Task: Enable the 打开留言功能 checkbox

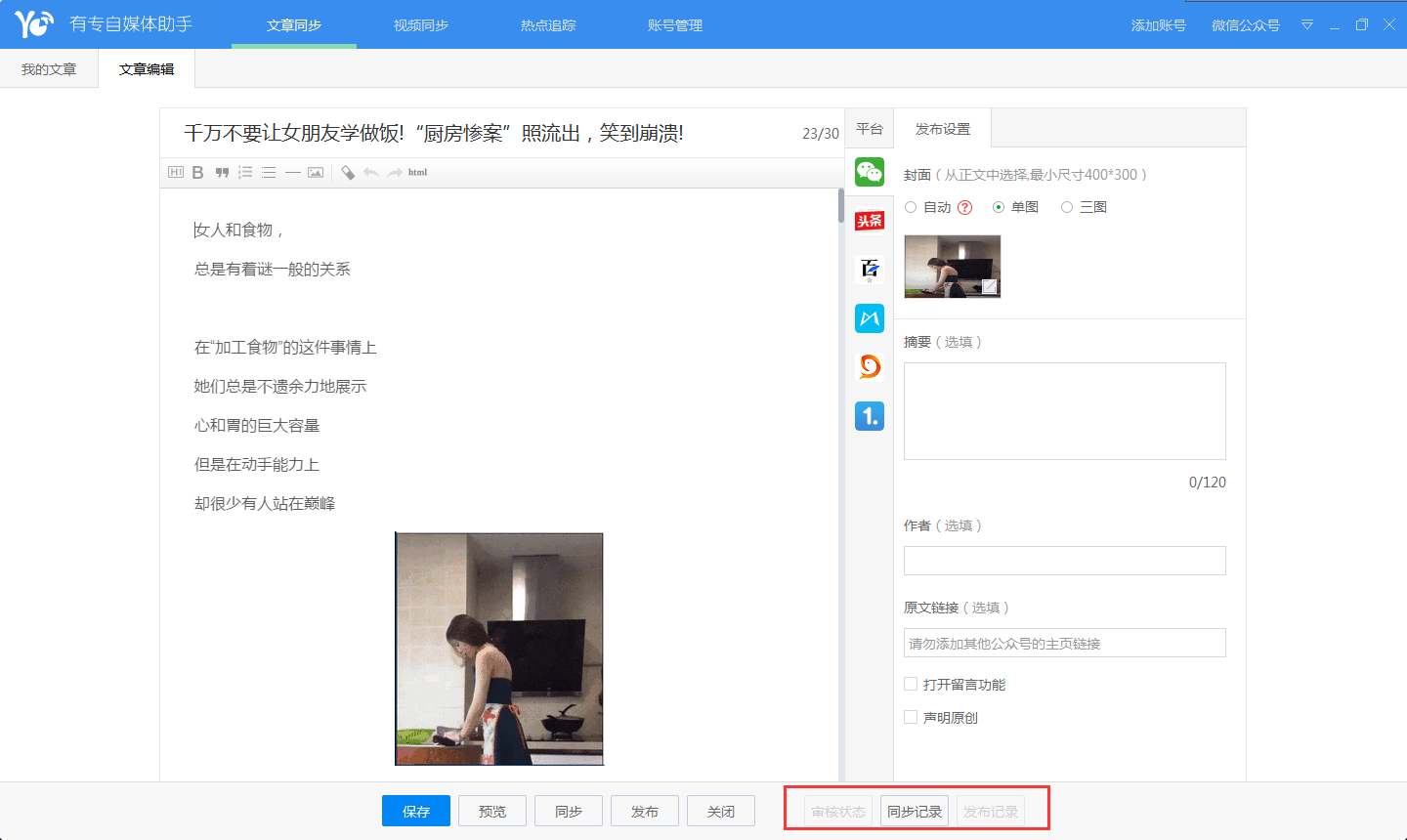Action: click(911, 685)
